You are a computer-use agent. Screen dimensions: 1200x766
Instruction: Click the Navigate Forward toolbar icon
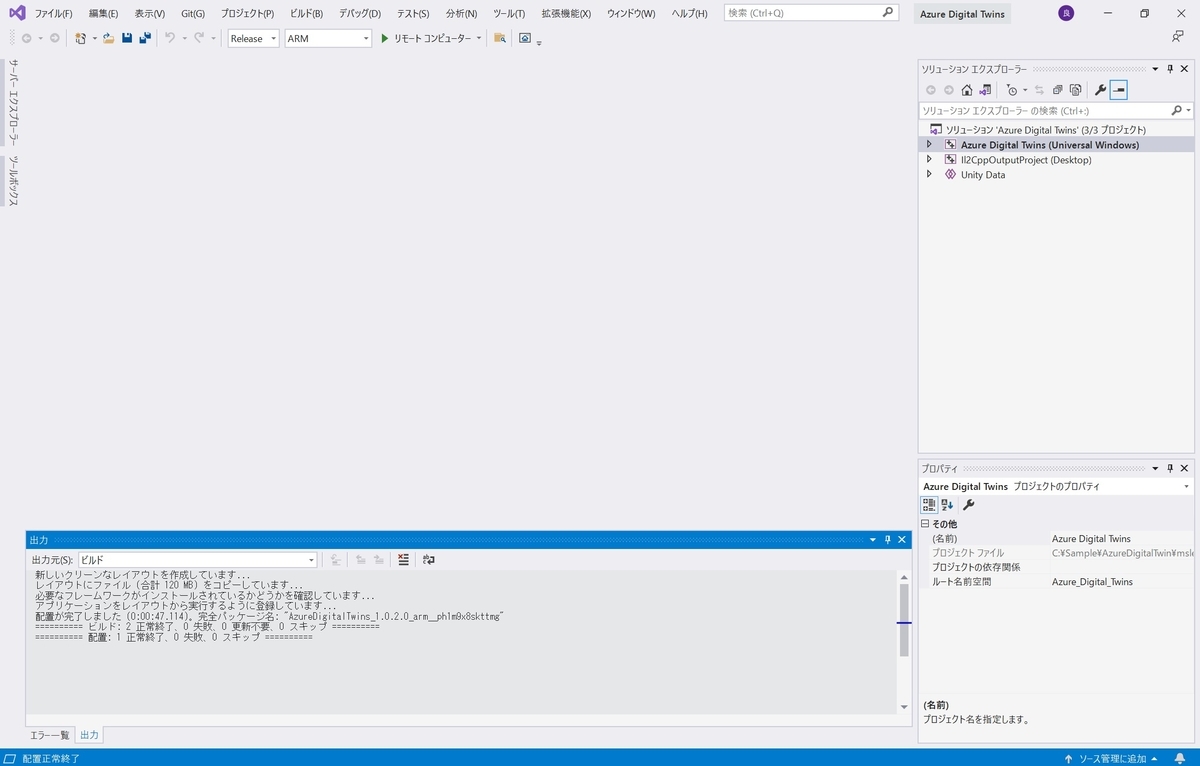(x=54, y=38)
